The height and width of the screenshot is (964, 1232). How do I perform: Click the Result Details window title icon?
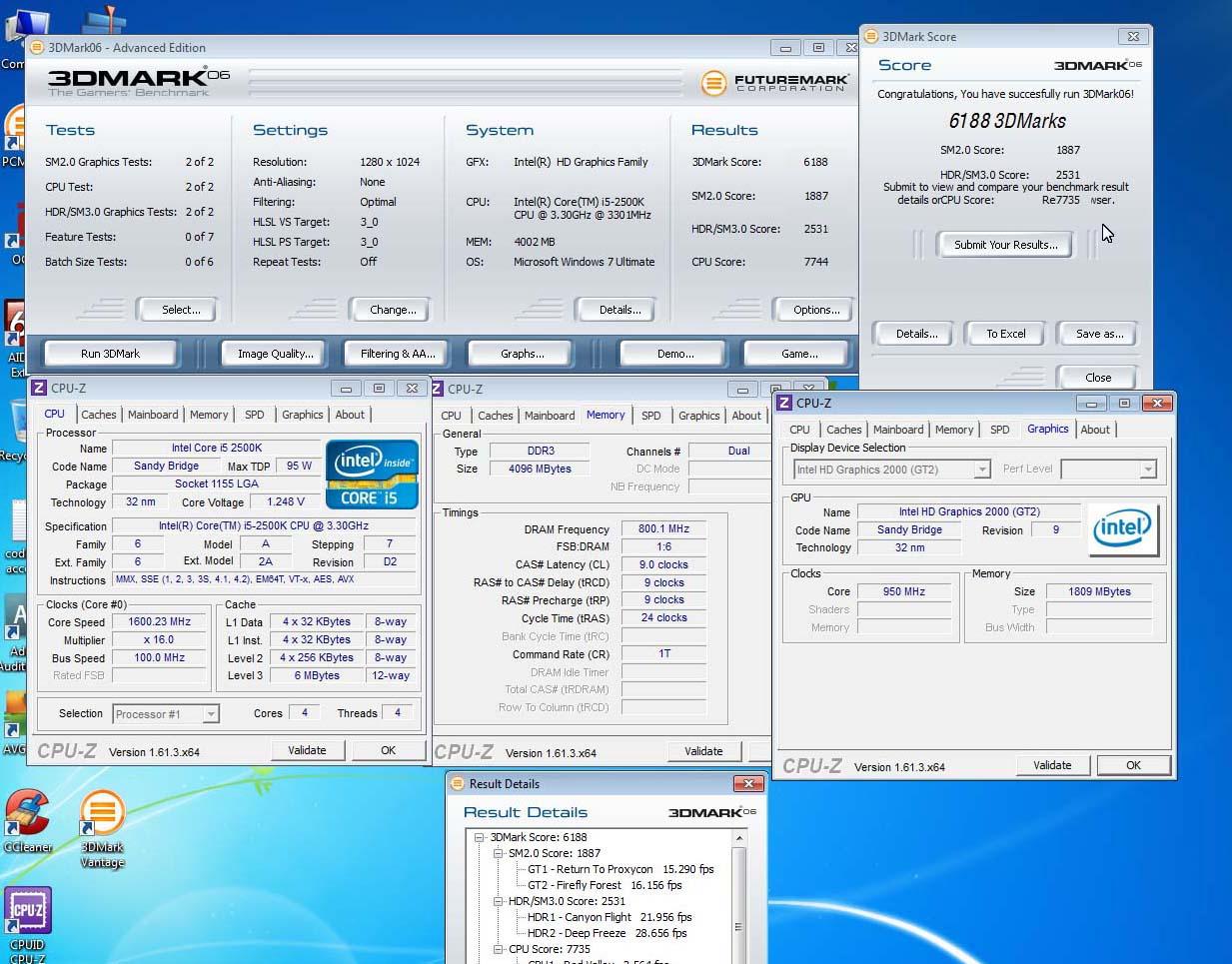pyautogui.click(x=458, y=783)
